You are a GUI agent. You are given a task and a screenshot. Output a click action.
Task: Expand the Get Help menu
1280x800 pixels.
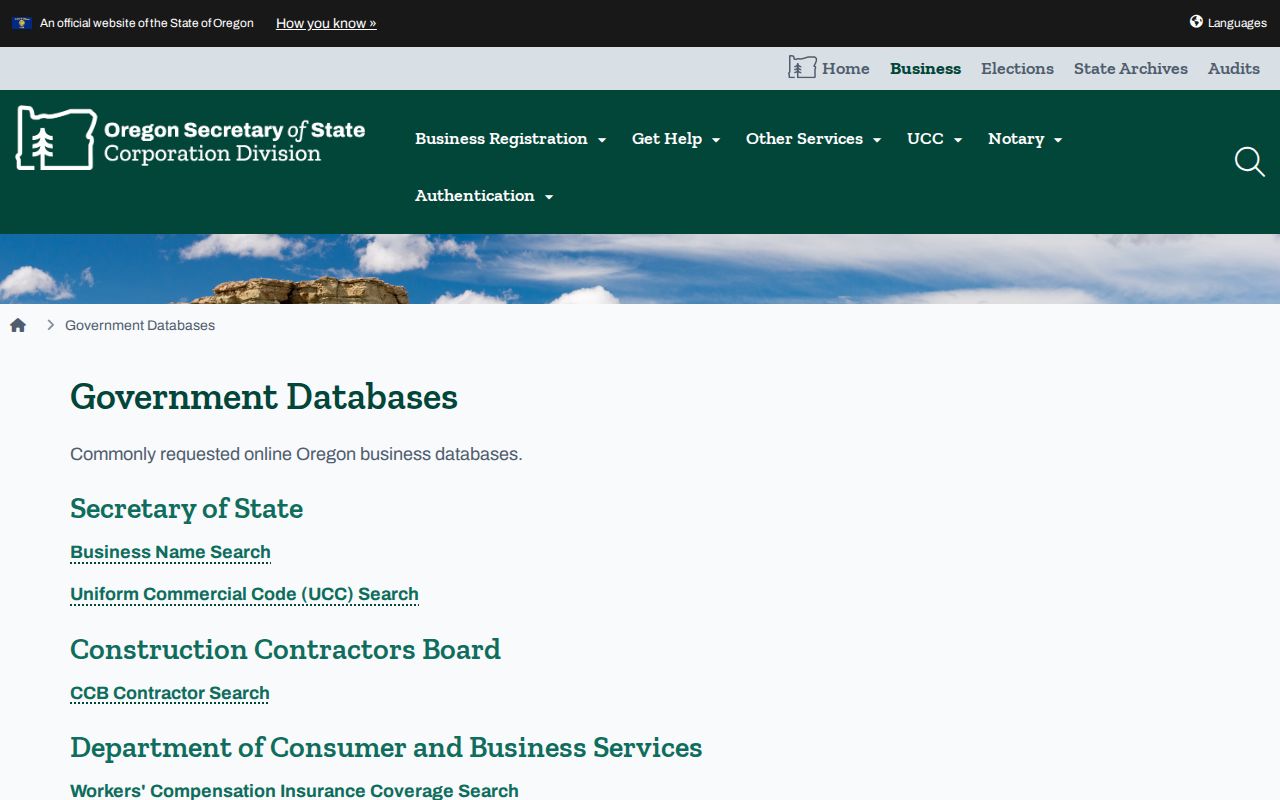(x=676, y=139)
